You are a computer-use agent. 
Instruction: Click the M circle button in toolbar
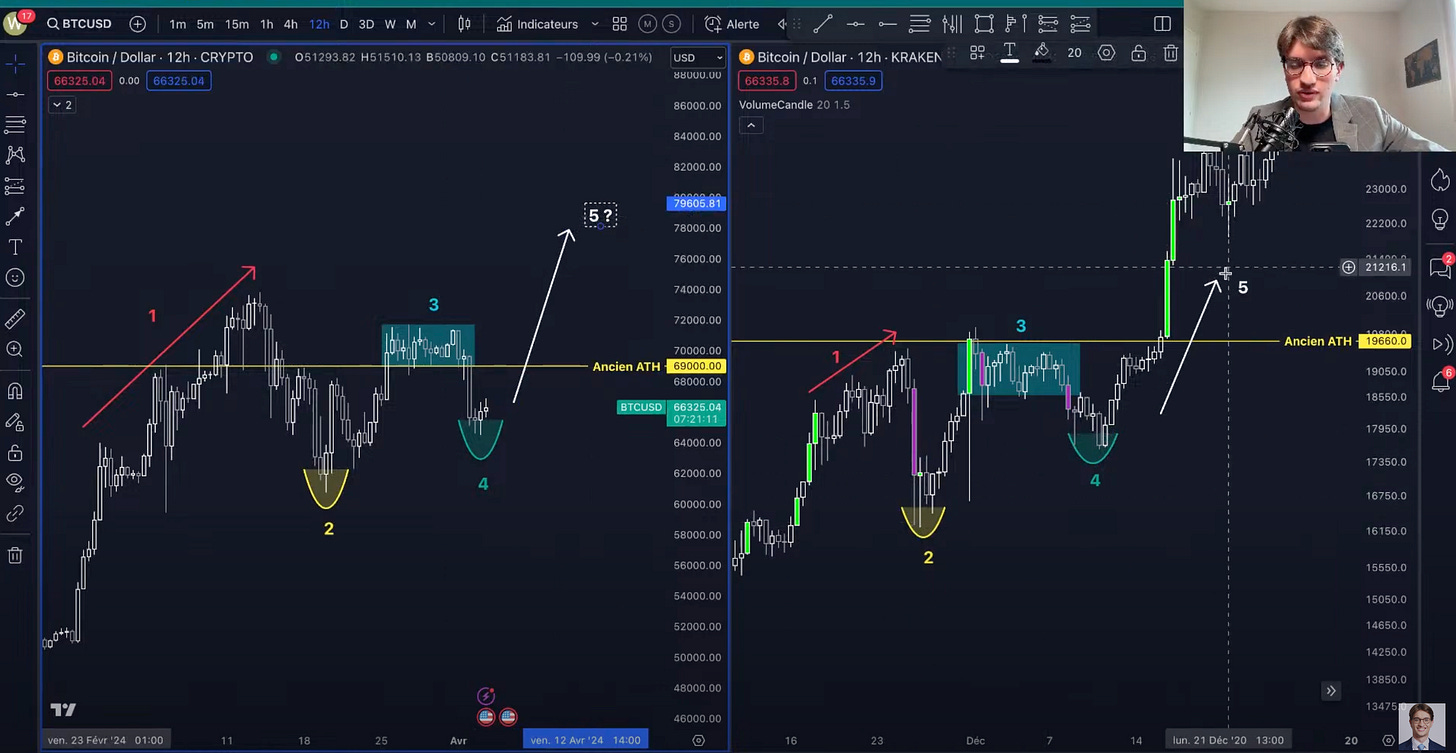pyautogui.click(x=647, y=24)
